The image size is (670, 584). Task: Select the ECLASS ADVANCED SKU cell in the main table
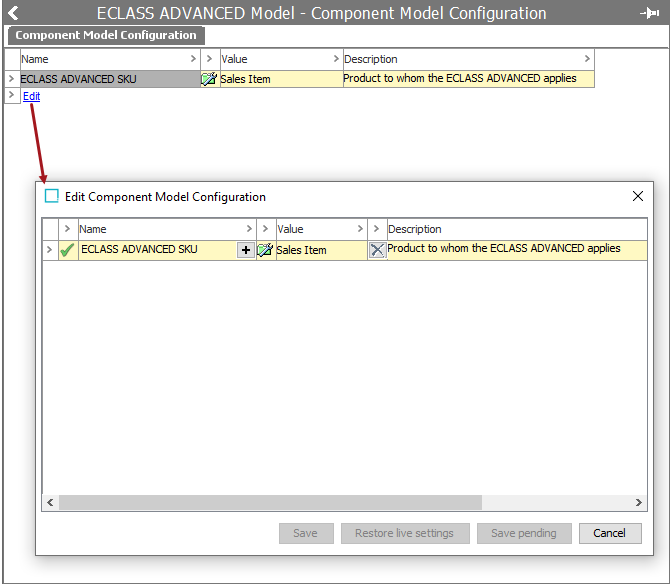(x=110, y=79)
